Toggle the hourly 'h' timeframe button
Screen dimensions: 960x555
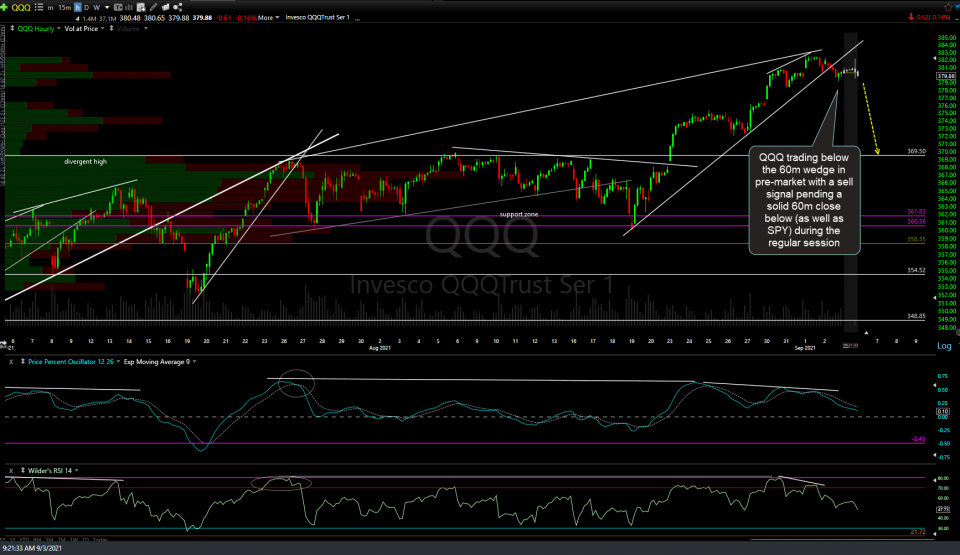click(78, 7)
